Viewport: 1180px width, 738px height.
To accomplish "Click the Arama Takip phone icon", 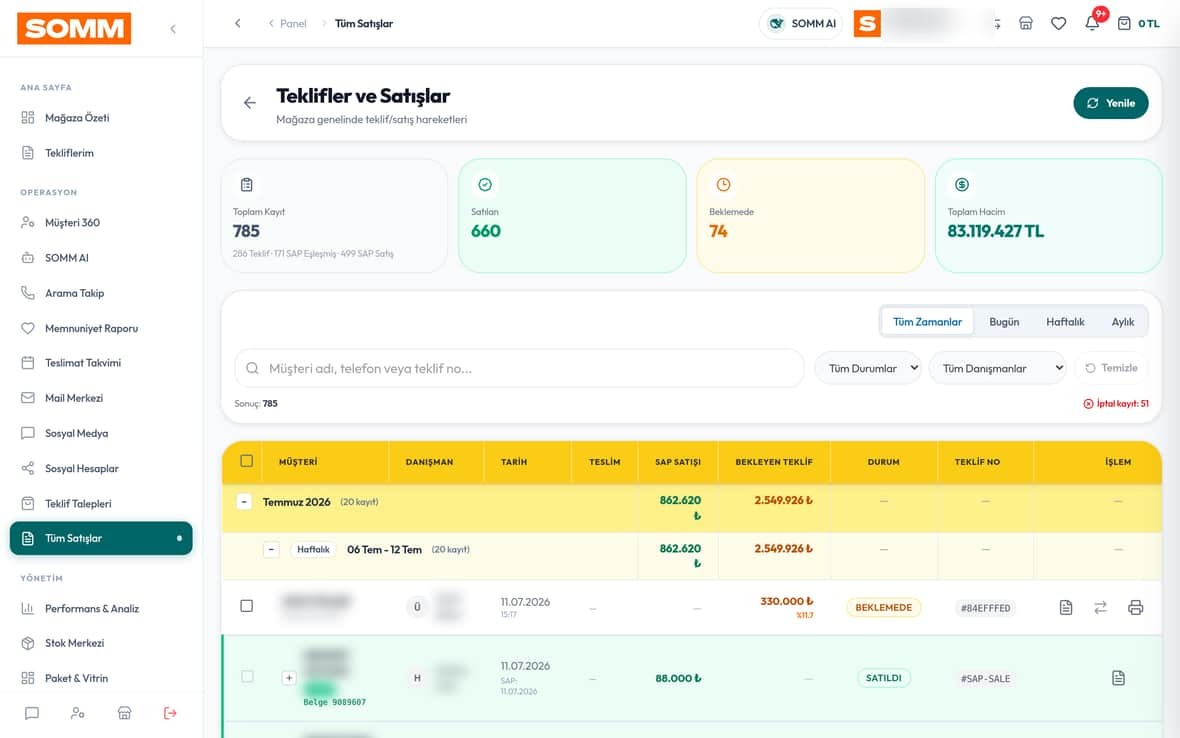I will click(x=28, y=293).
